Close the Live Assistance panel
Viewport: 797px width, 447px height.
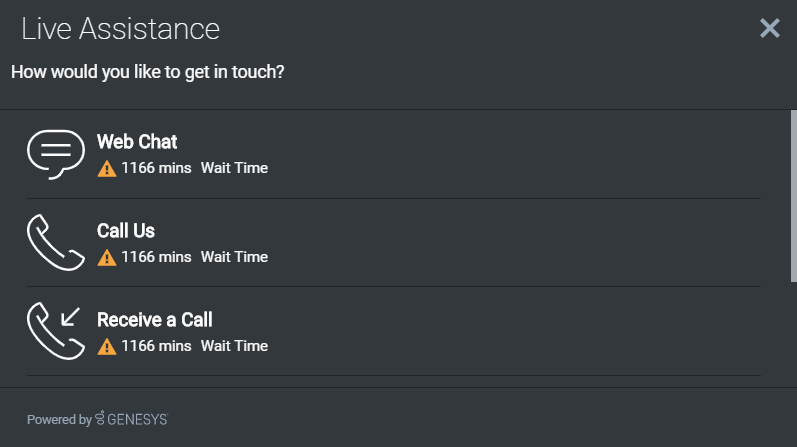(x=769, y=28)
